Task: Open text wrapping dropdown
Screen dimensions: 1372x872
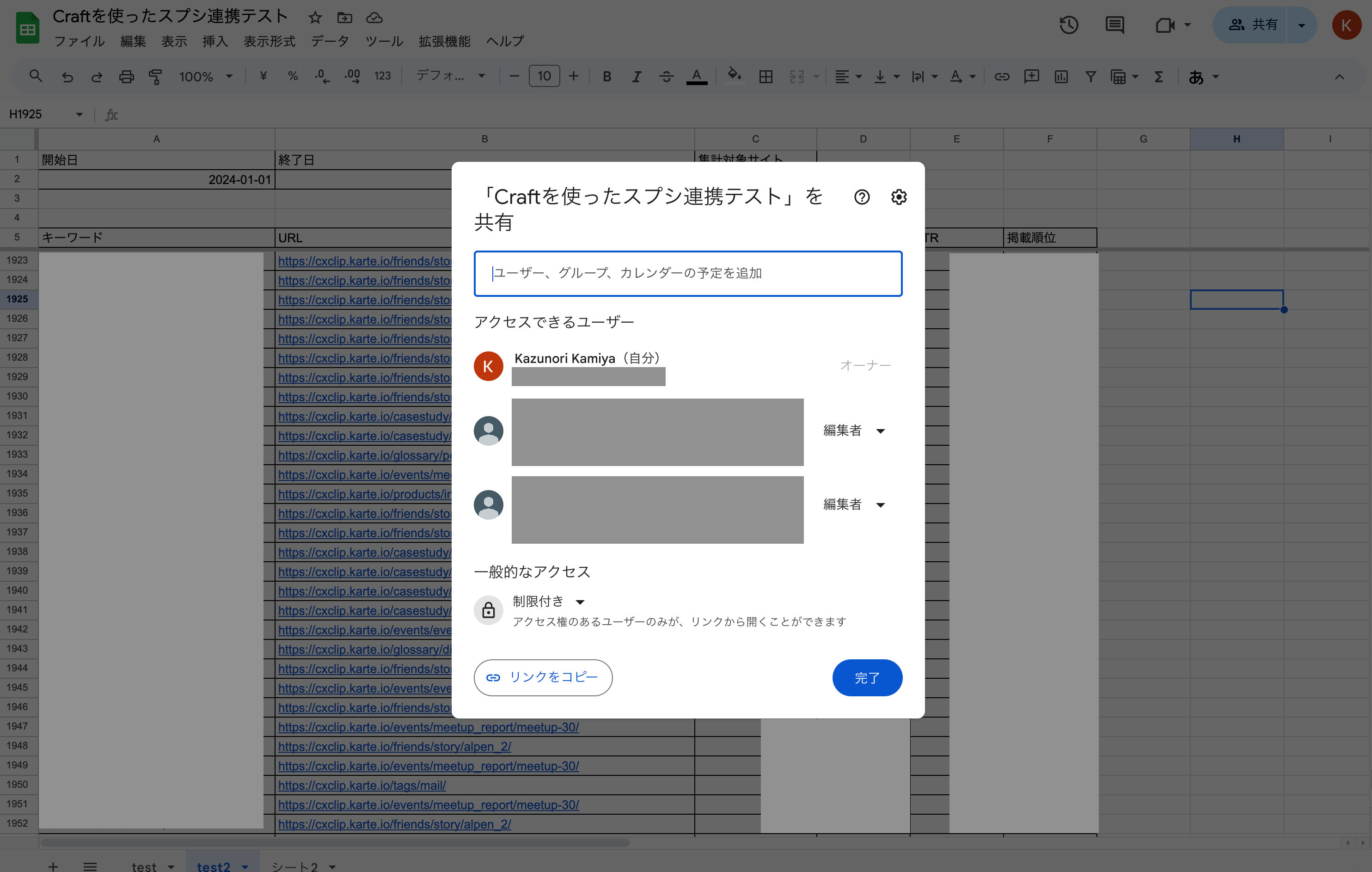Action: 924,76
